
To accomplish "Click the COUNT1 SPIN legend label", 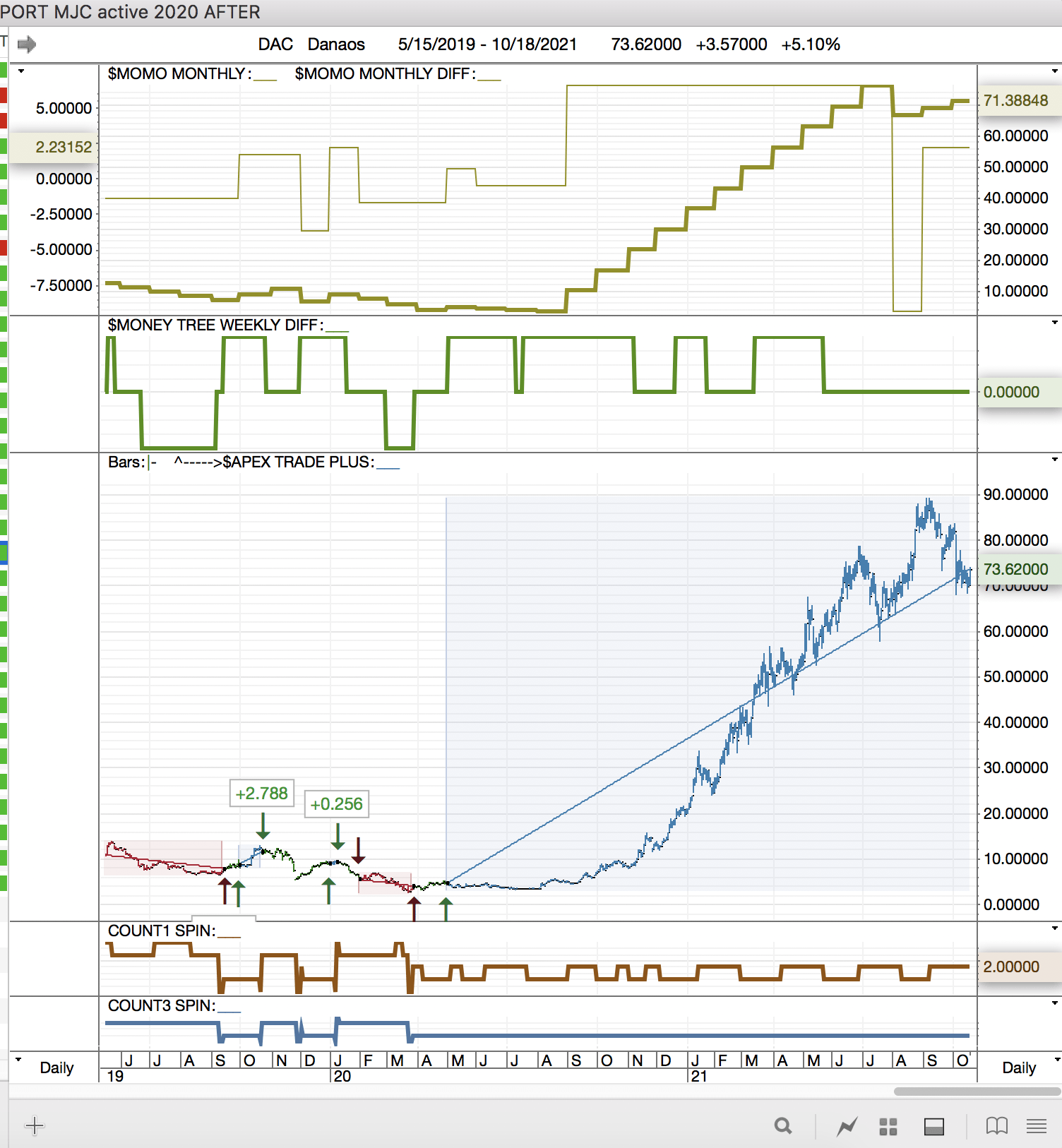I will [162, 931].
